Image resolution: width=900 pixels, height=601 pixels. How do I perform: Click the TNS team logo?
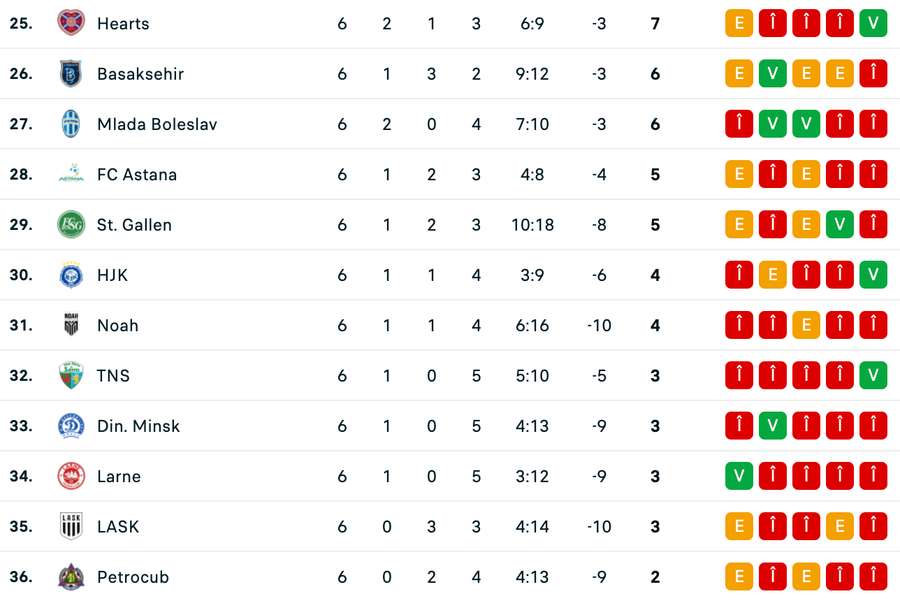tap(71, 376)
